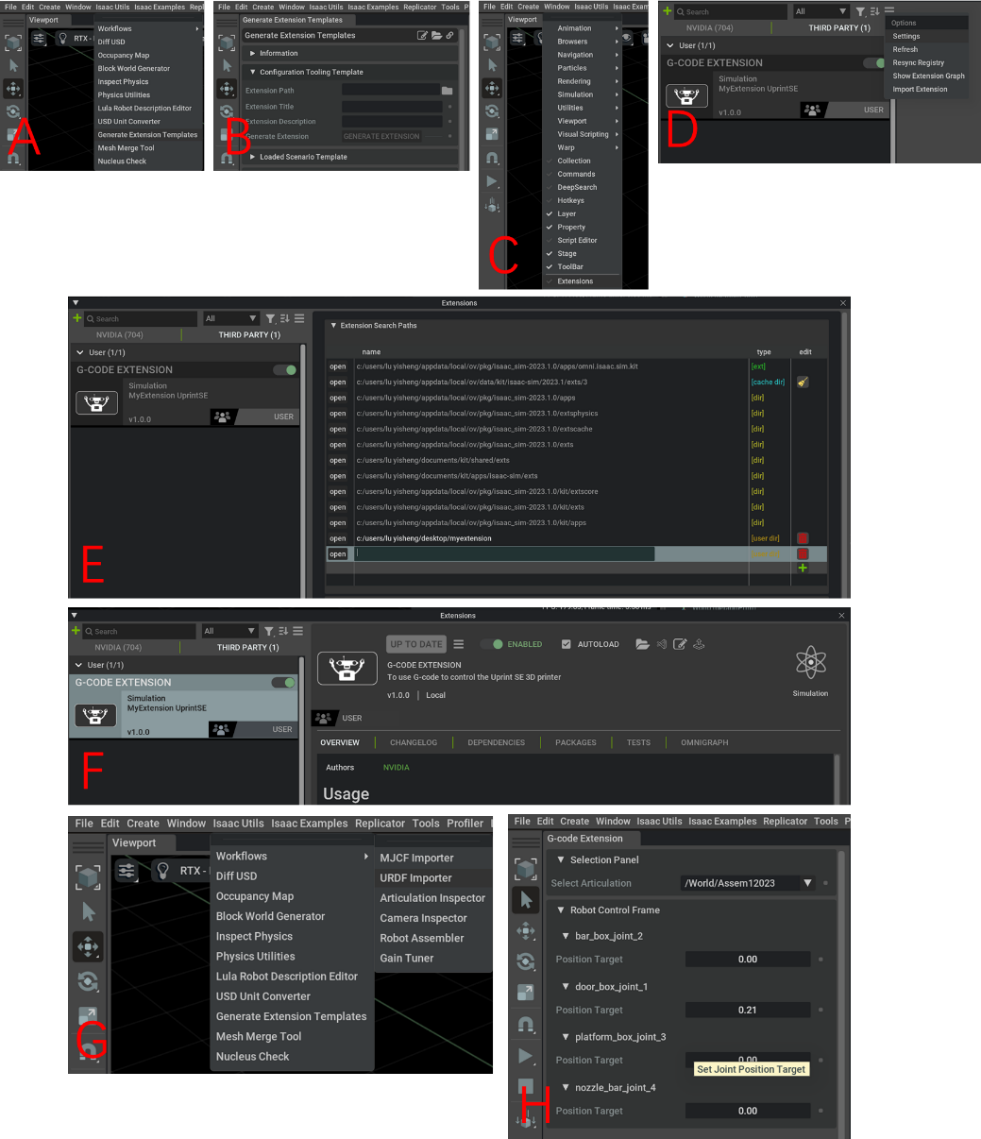Click the sort icon in the Extension Search Paths window
The width and height of the screenshot is (981, 1139).
tap(284, 318)
